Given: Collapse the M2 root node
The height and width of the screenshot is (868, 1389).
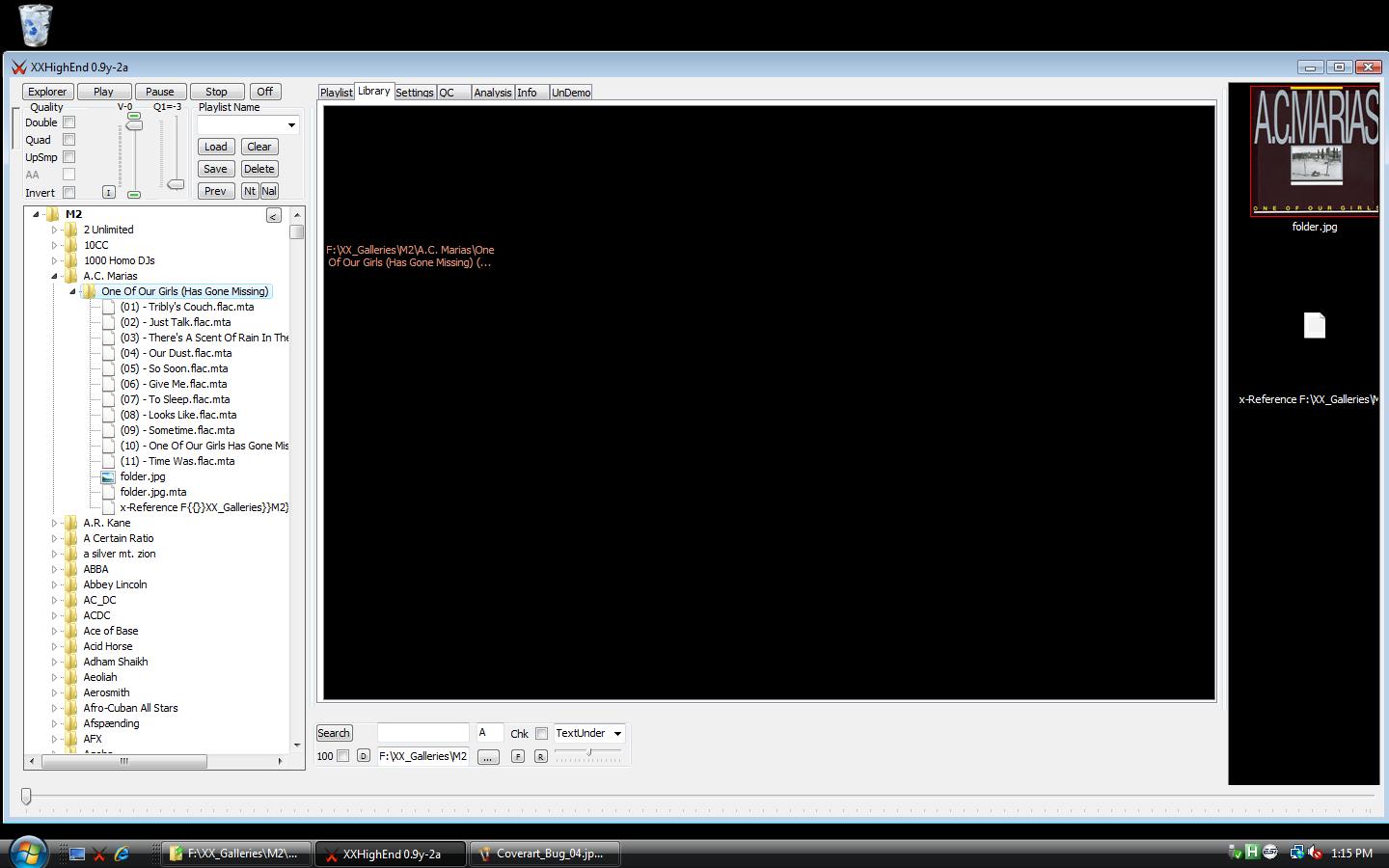Looking at the screenshot, I should point(36,214).
